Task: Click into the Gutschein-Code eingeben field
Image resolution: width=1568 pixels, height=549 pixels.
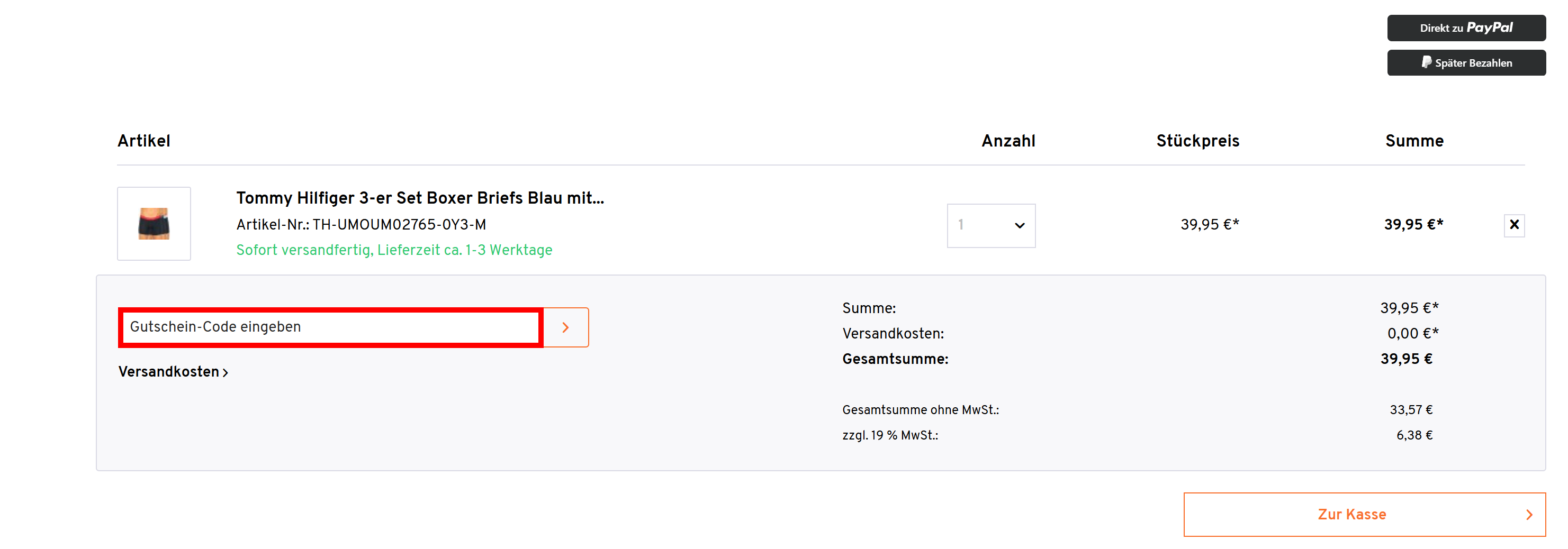Action: click(330, 327)
